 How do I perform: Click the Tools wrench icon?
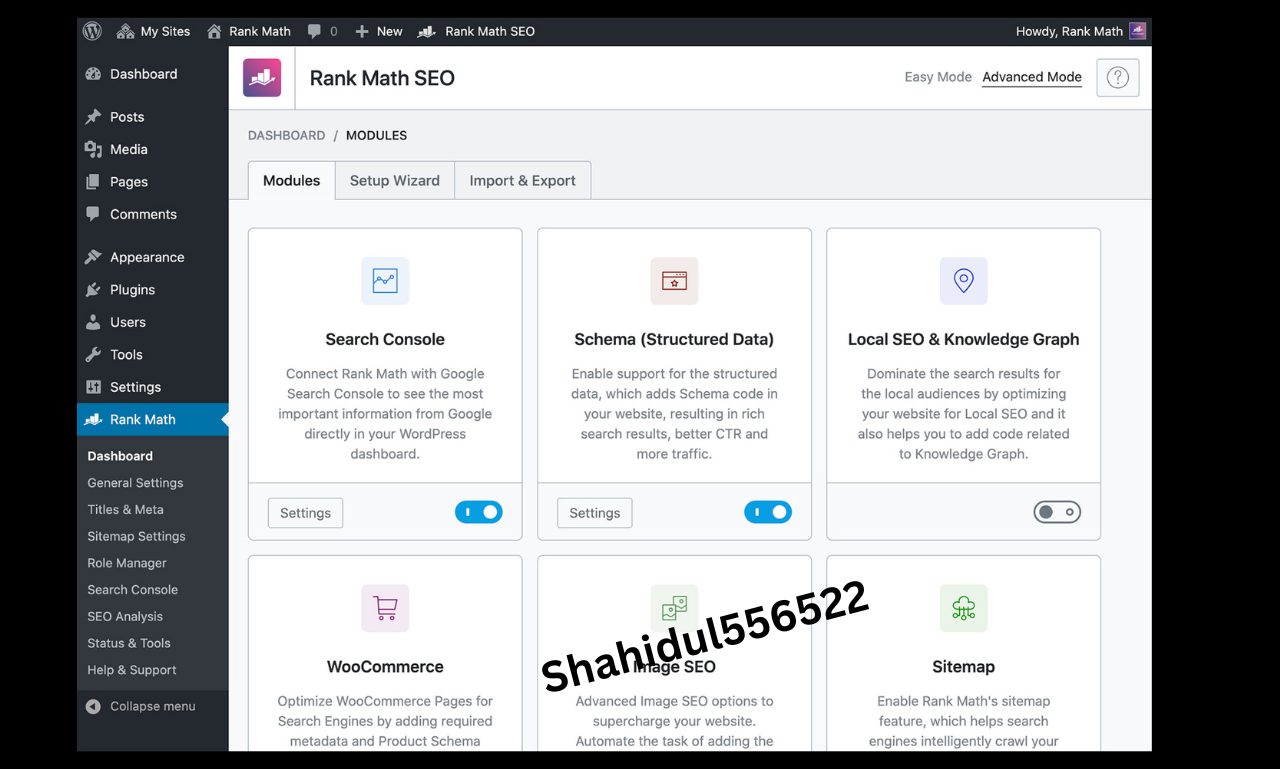pyautogui.click(x=94, y=355)
